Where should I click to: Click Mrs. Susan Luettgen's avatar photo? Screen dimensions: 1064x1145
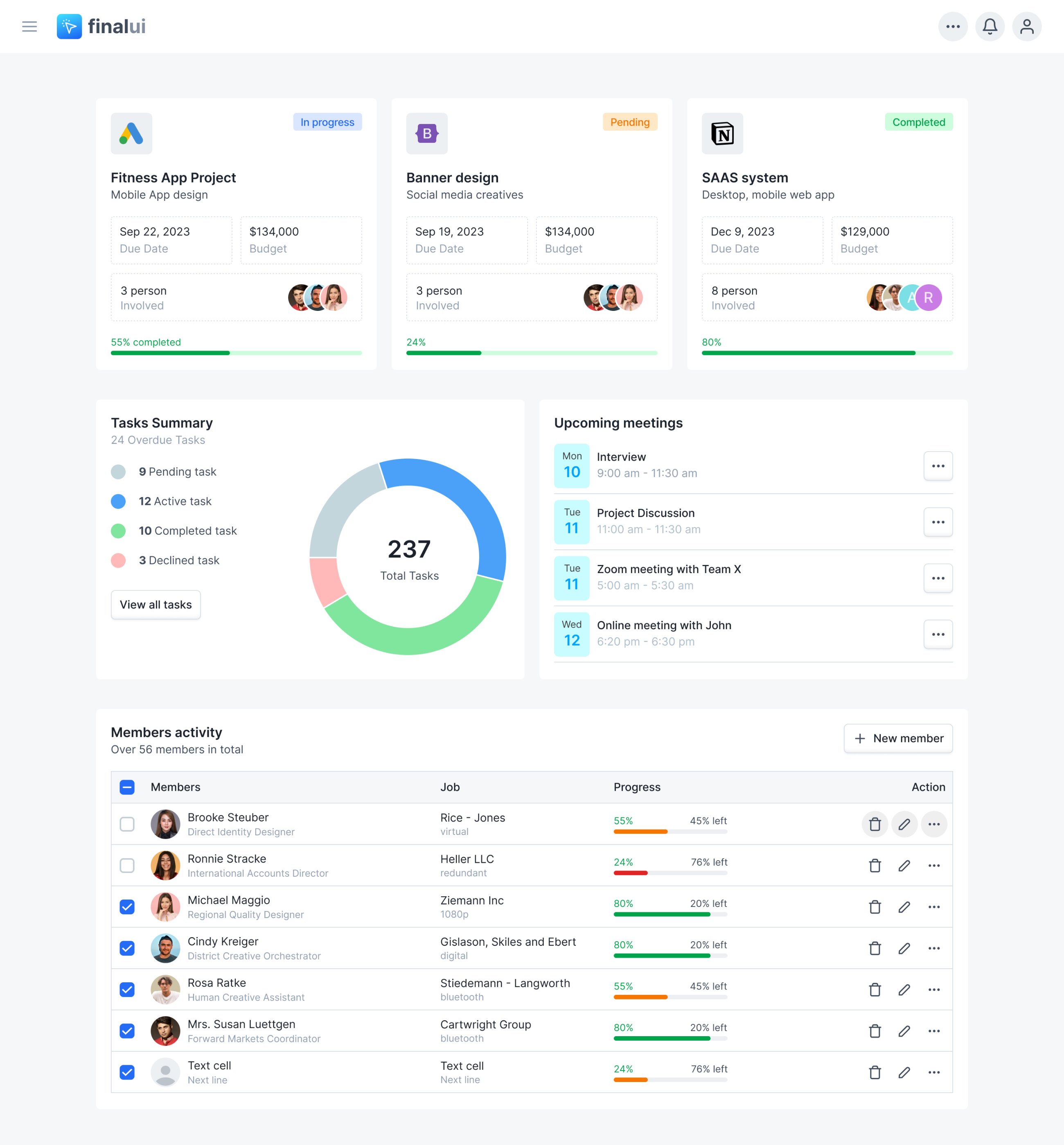165,1030
